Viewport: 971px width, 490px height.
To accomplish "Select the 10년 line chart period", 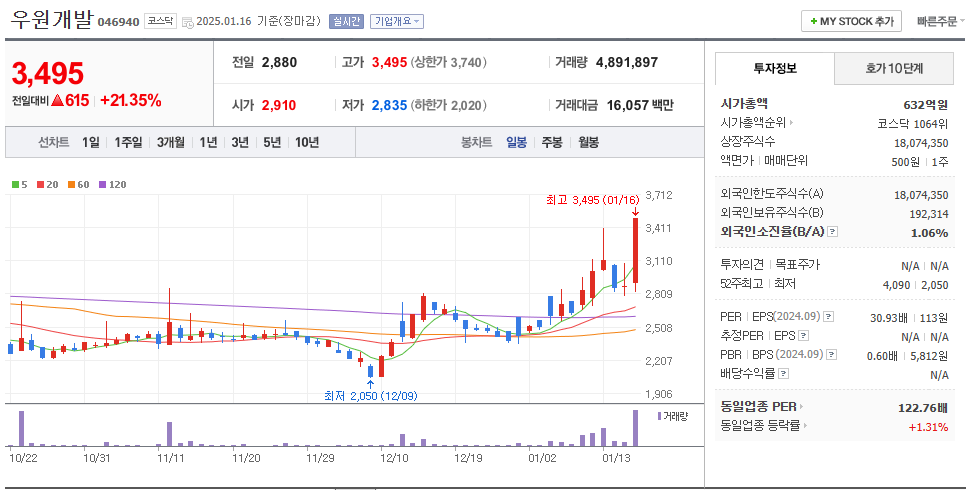I will pos(307,142).
